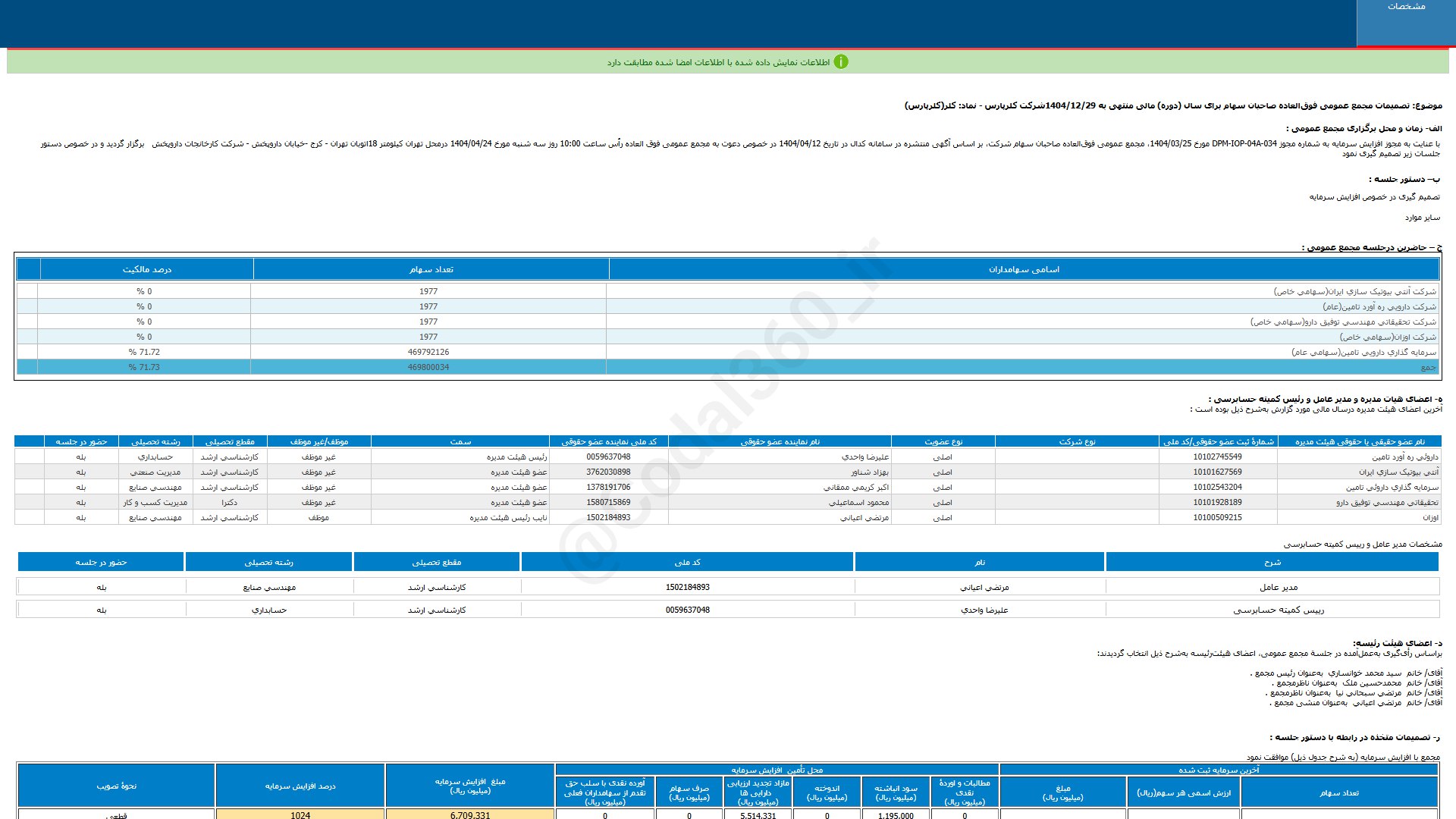Screen dimensions: 1456x819
Task: Click registration number 10102543204
Action: 1217,487
